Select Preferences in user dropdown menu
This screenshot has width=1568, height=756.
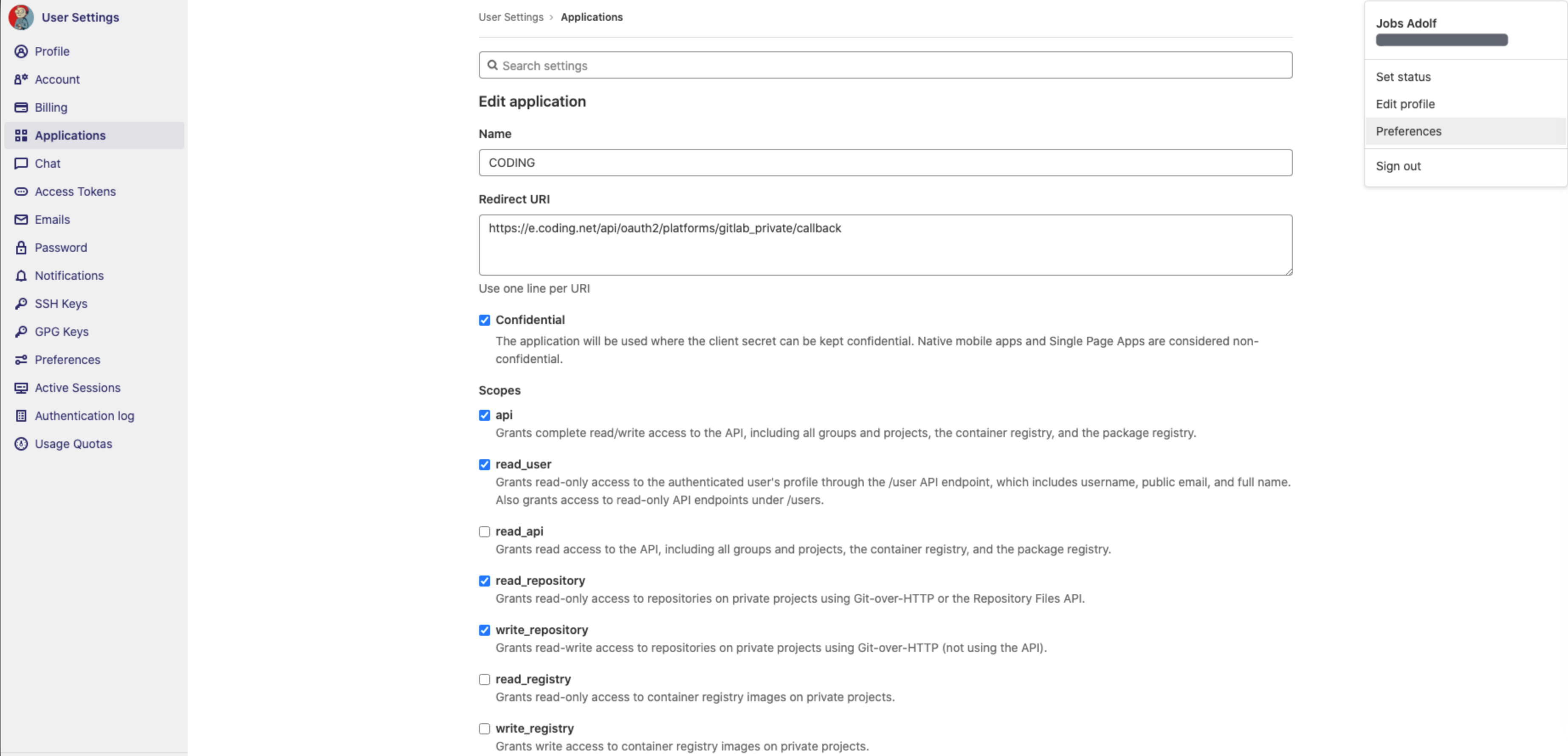pos(1408,131)
